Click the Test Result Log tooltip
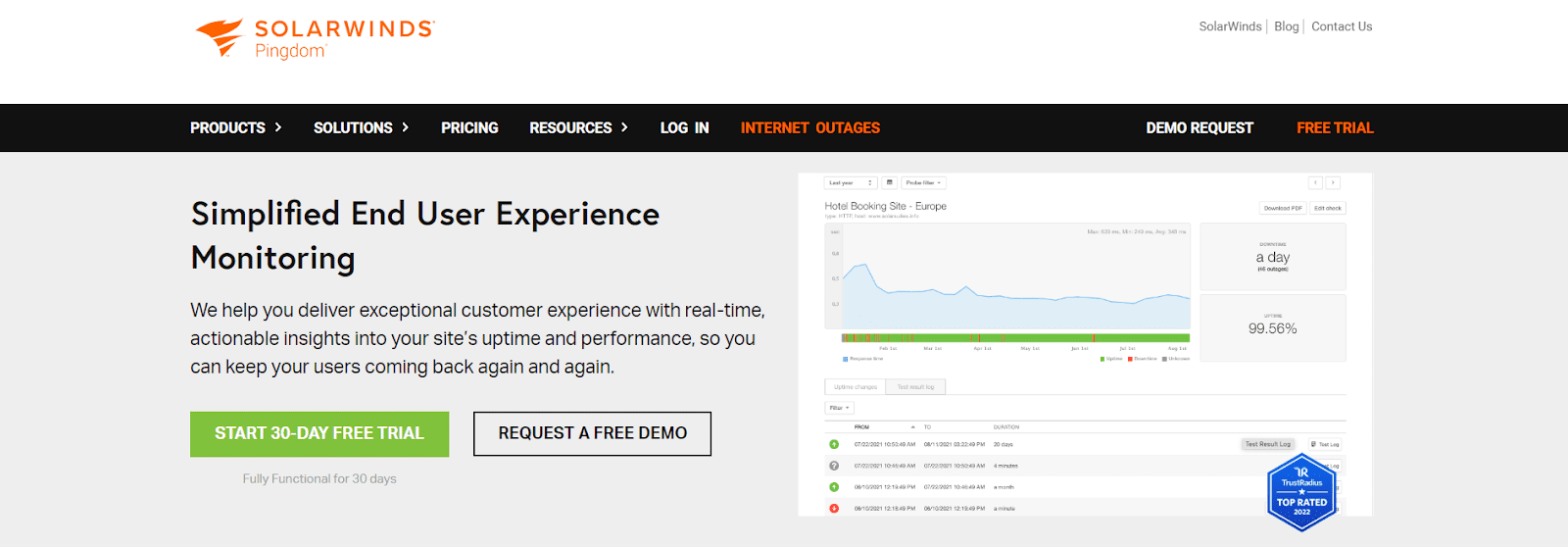Image resolution: width=1568 pixels, height=547 pixels. pos(1268,444)
